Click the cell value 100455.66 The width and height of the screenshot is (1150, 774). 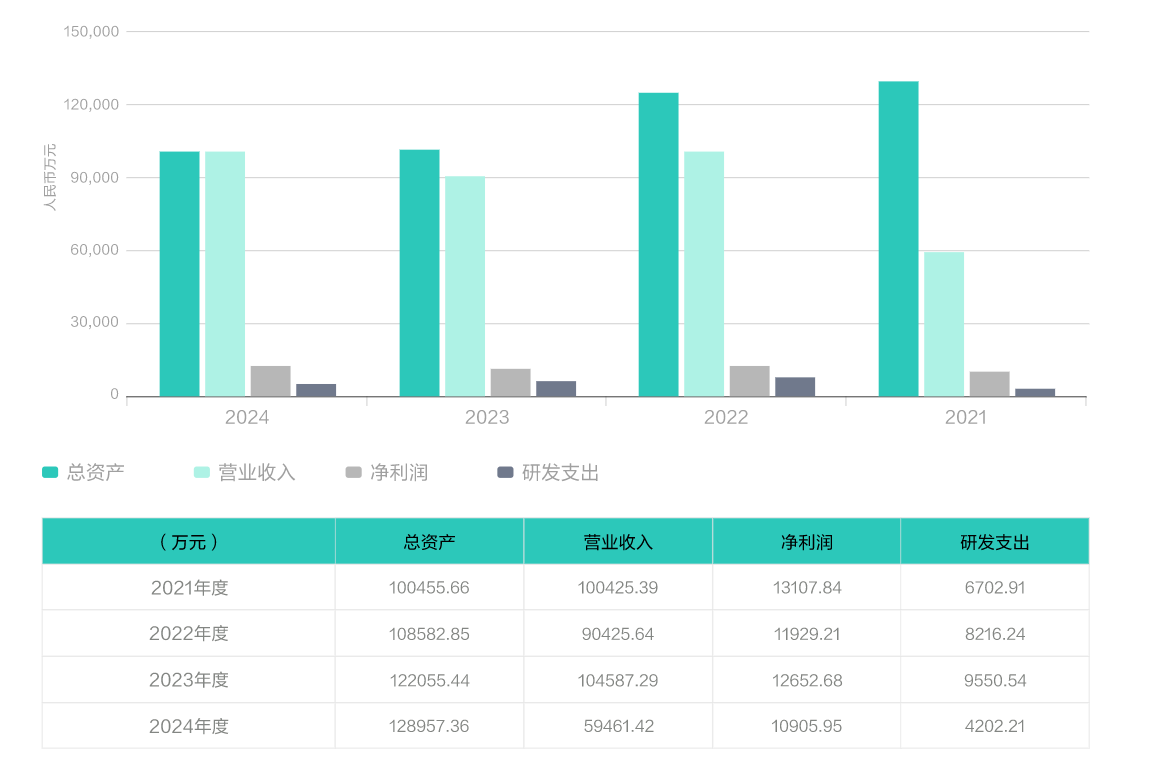(x=429, y=588)
